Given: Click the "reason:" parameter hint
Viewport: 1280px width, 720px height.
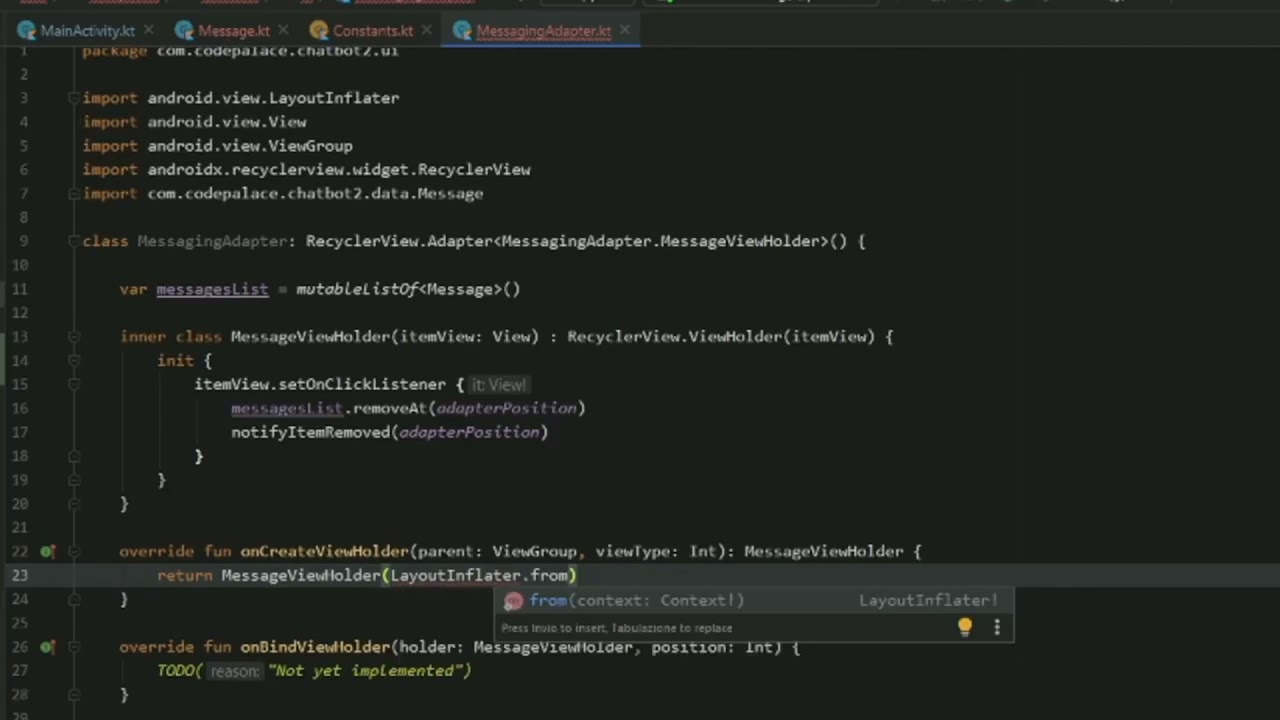Looking at the screenshot, I should (x=234, y=671).
